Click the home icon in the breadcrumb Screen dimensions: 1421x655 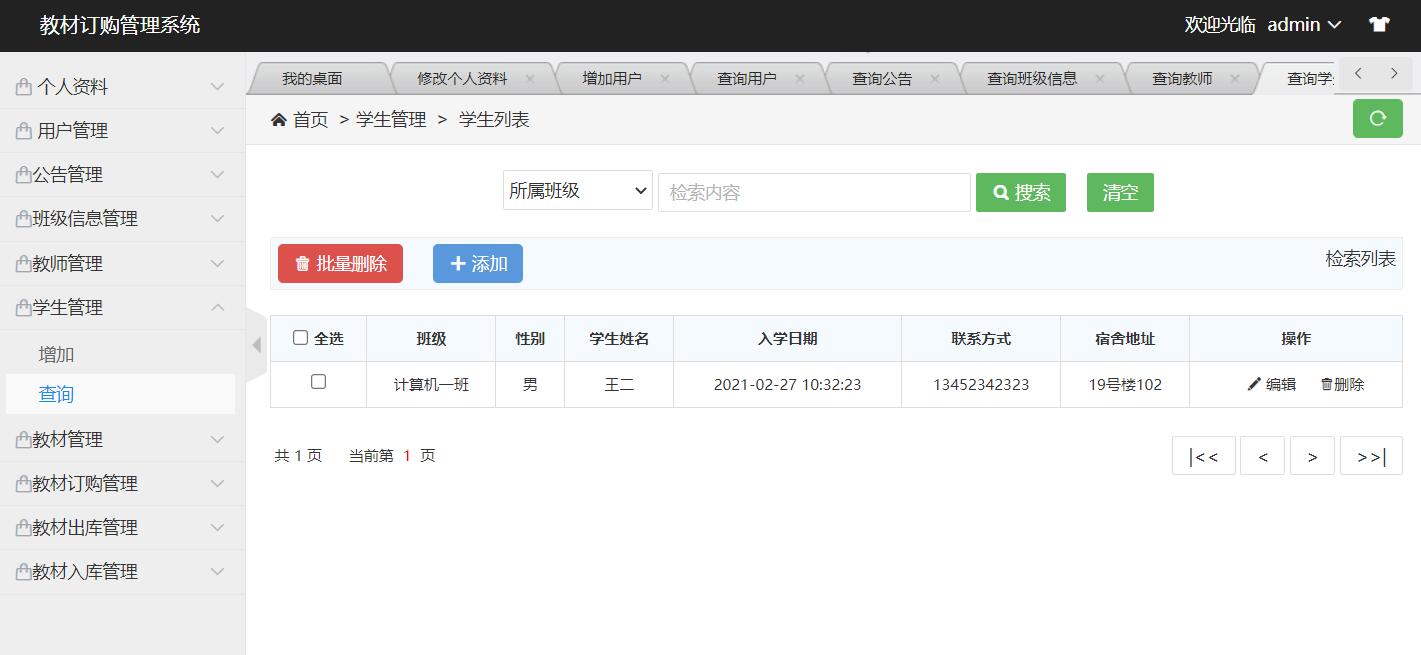click(x=280, y=118)
